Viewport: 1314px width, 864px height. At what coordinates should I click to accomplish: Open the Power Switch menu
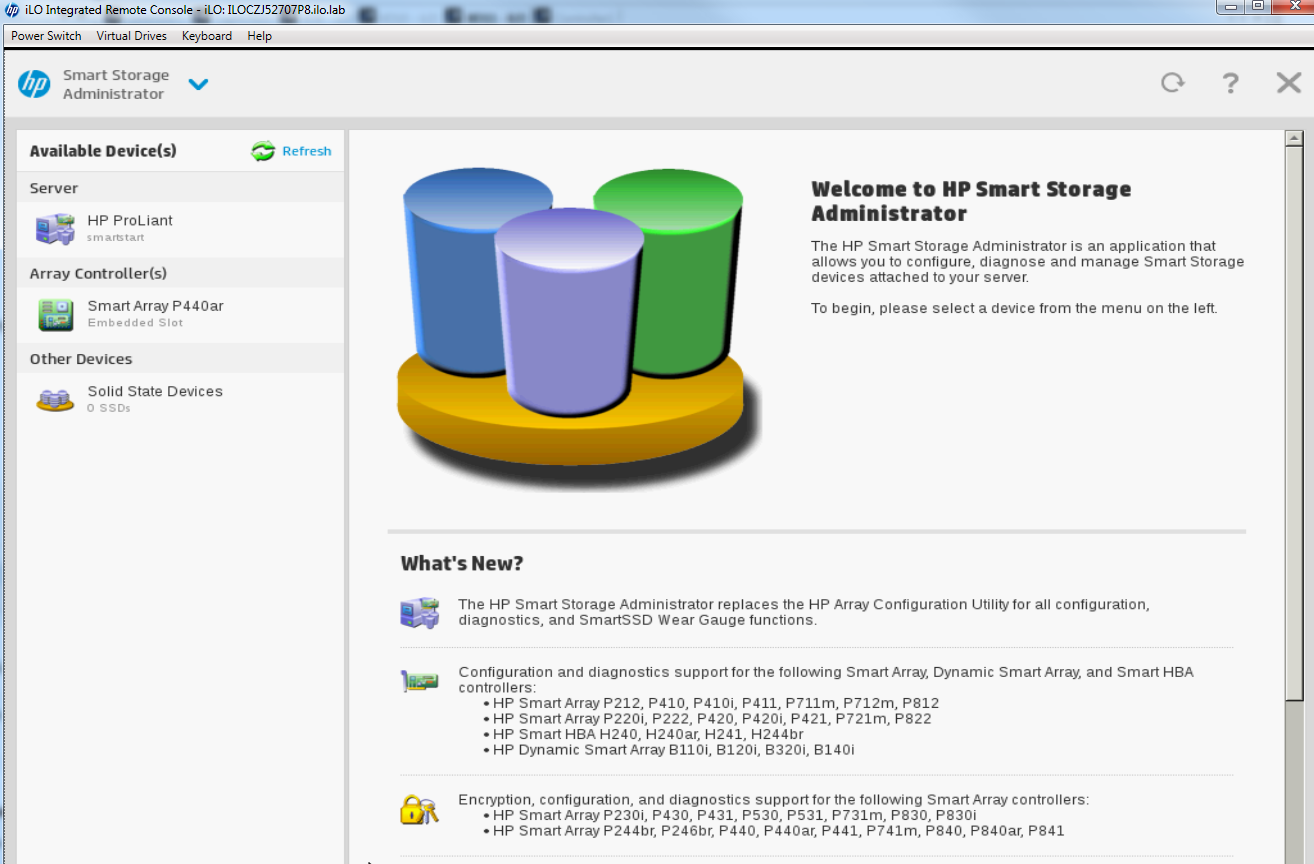(x=46, y=36)
